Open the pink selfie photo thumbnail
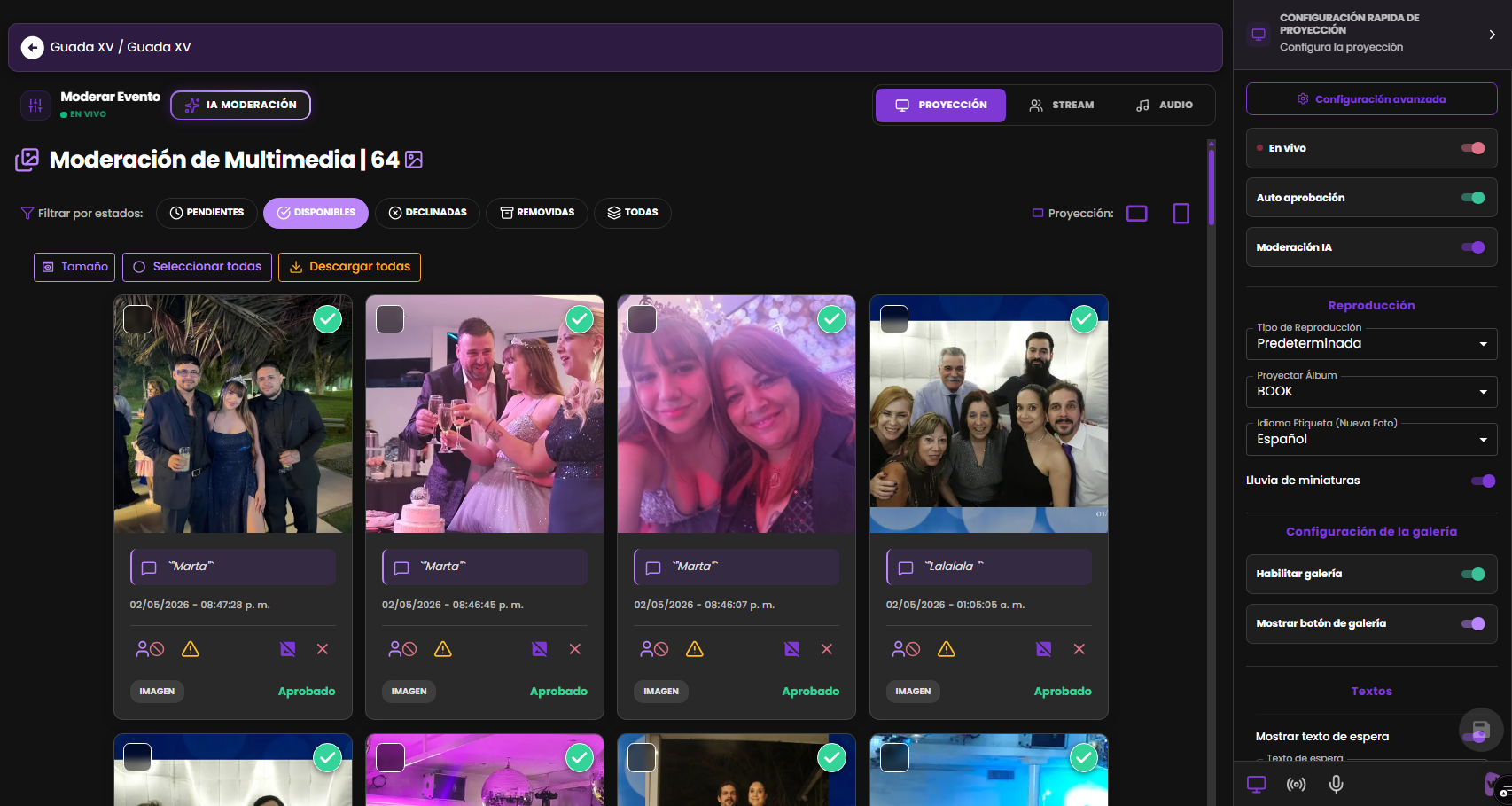 (737, 414)
